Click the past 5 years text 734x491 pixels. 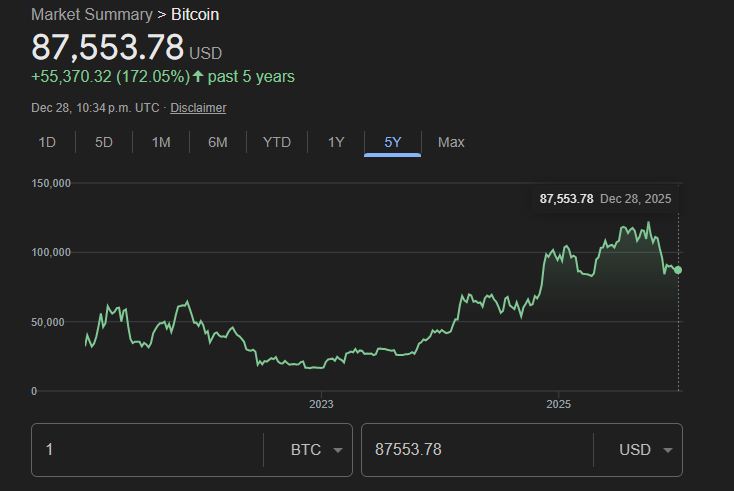[x=251, y=77]
